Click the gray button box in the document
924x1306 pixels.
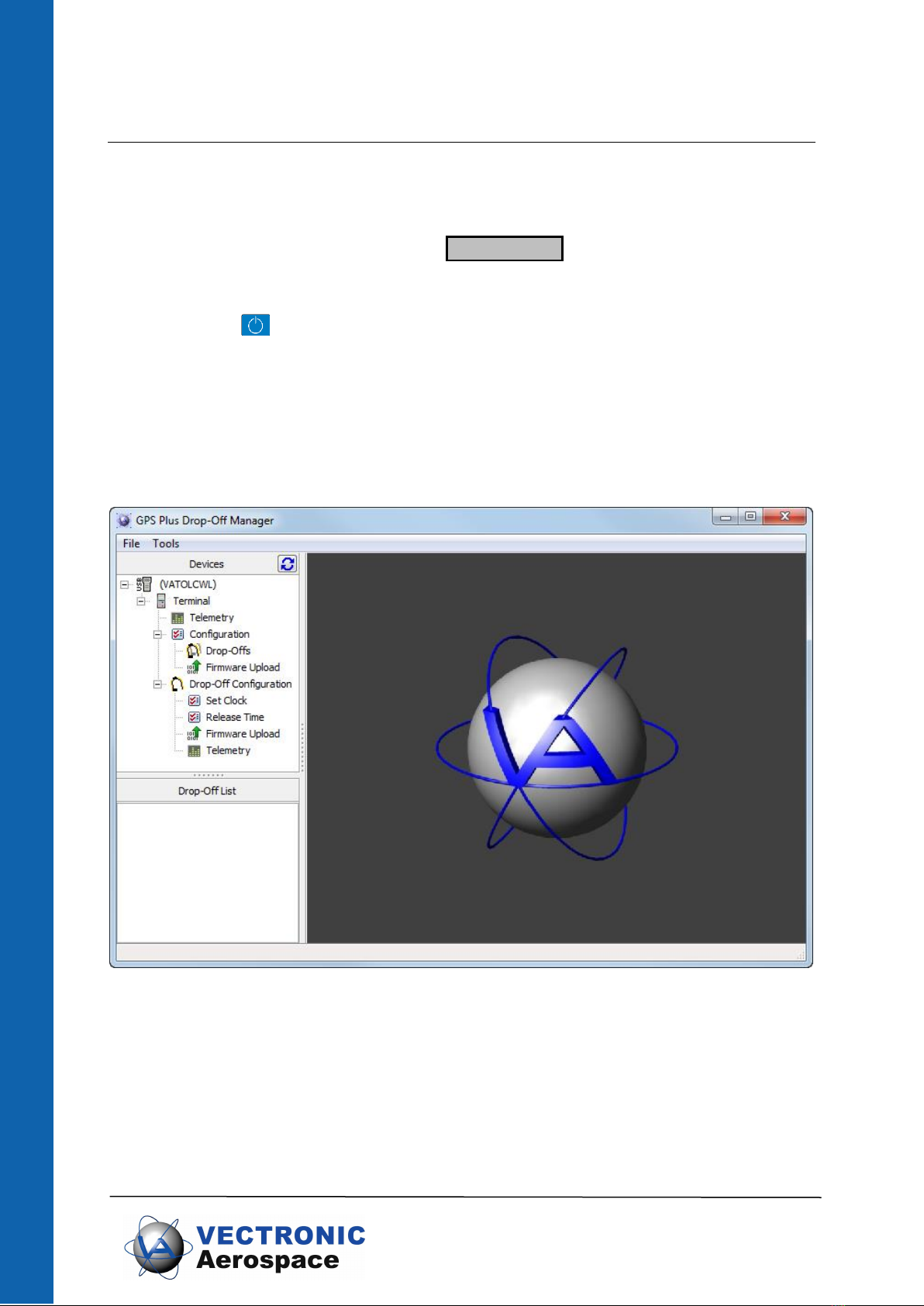pyautogui.click(x=505, y=249)
